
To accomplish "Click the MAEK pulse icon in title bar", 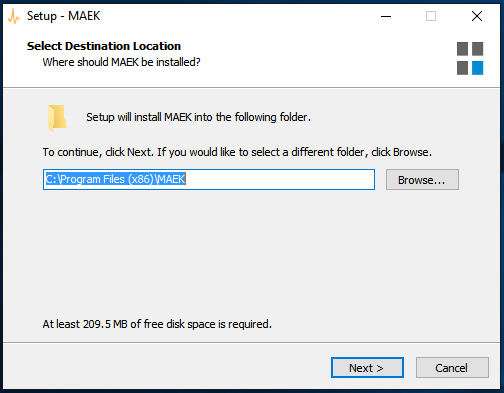I will tap(14, 16).
